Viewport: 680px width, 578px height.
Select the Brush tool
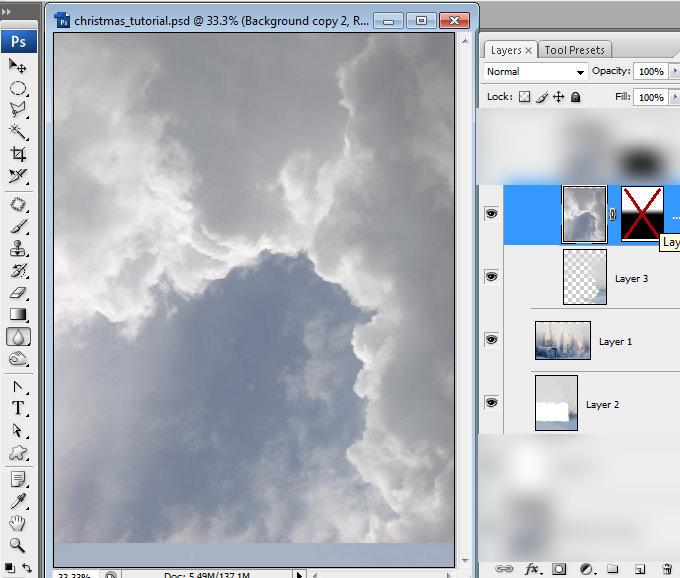[x=18, y=226]
